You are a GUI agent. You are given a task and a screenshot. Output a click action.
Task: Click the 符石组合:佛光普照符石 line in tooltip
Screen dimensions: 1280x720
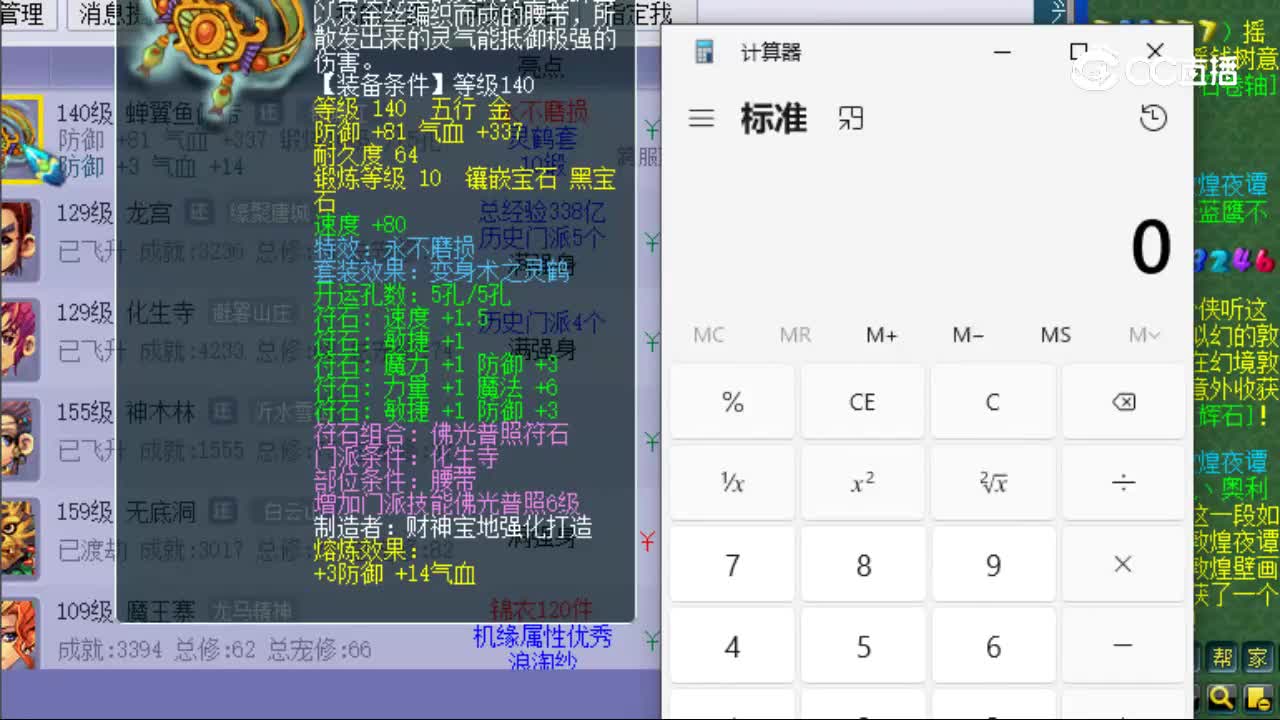pyautogui.click(x=441, y=435)
